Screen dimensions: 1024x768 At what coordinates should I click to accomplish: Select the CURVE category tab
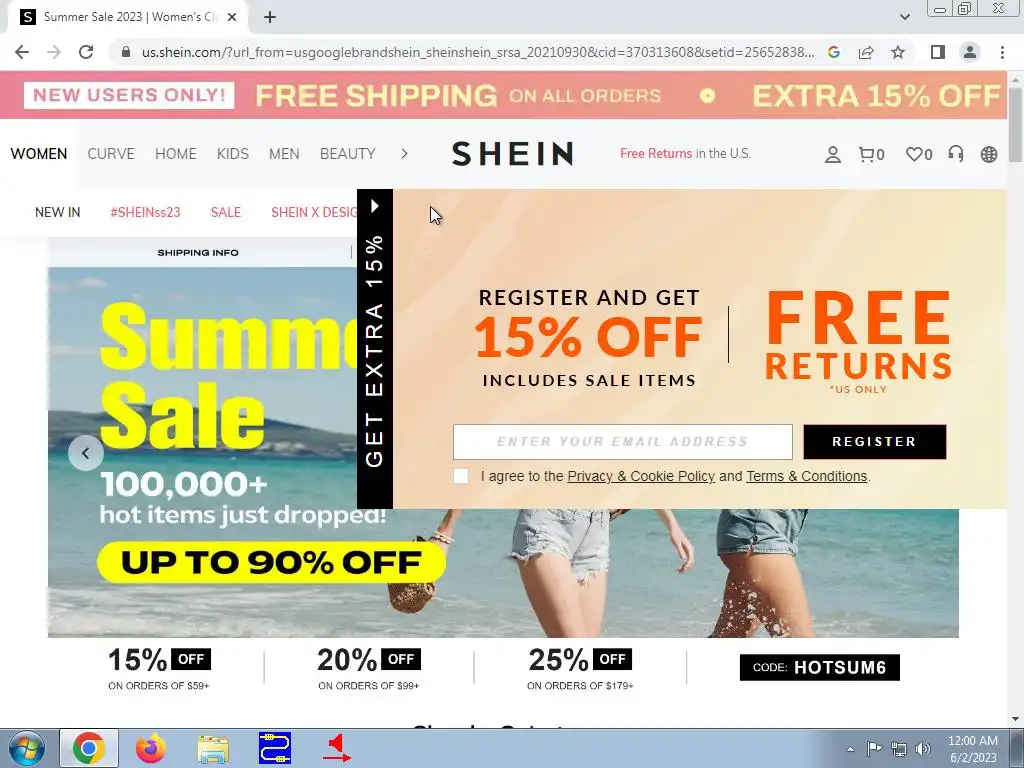click(111, 153)
